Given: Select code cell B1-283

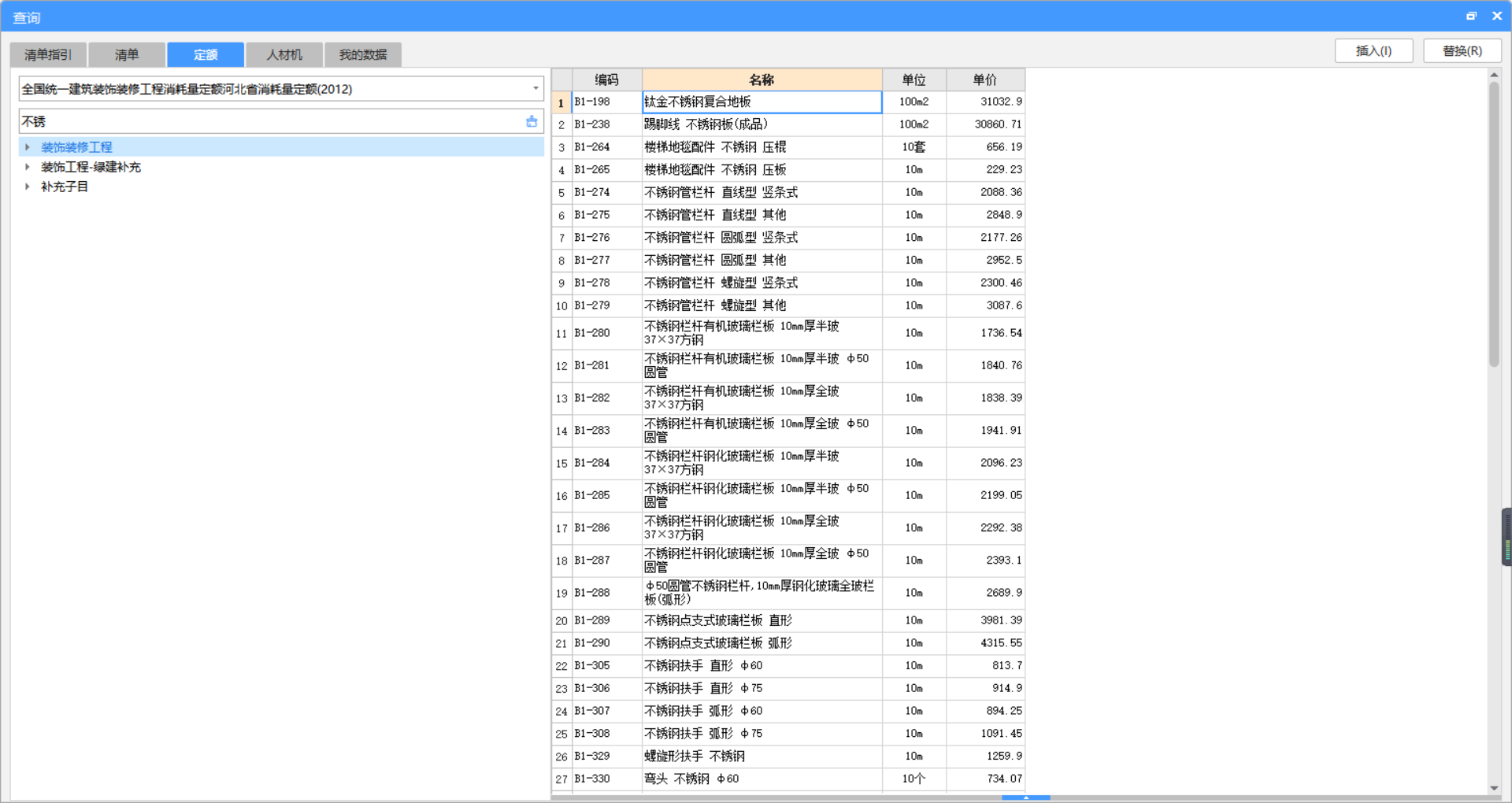Looking at the screenshot, I should point(606,431).
